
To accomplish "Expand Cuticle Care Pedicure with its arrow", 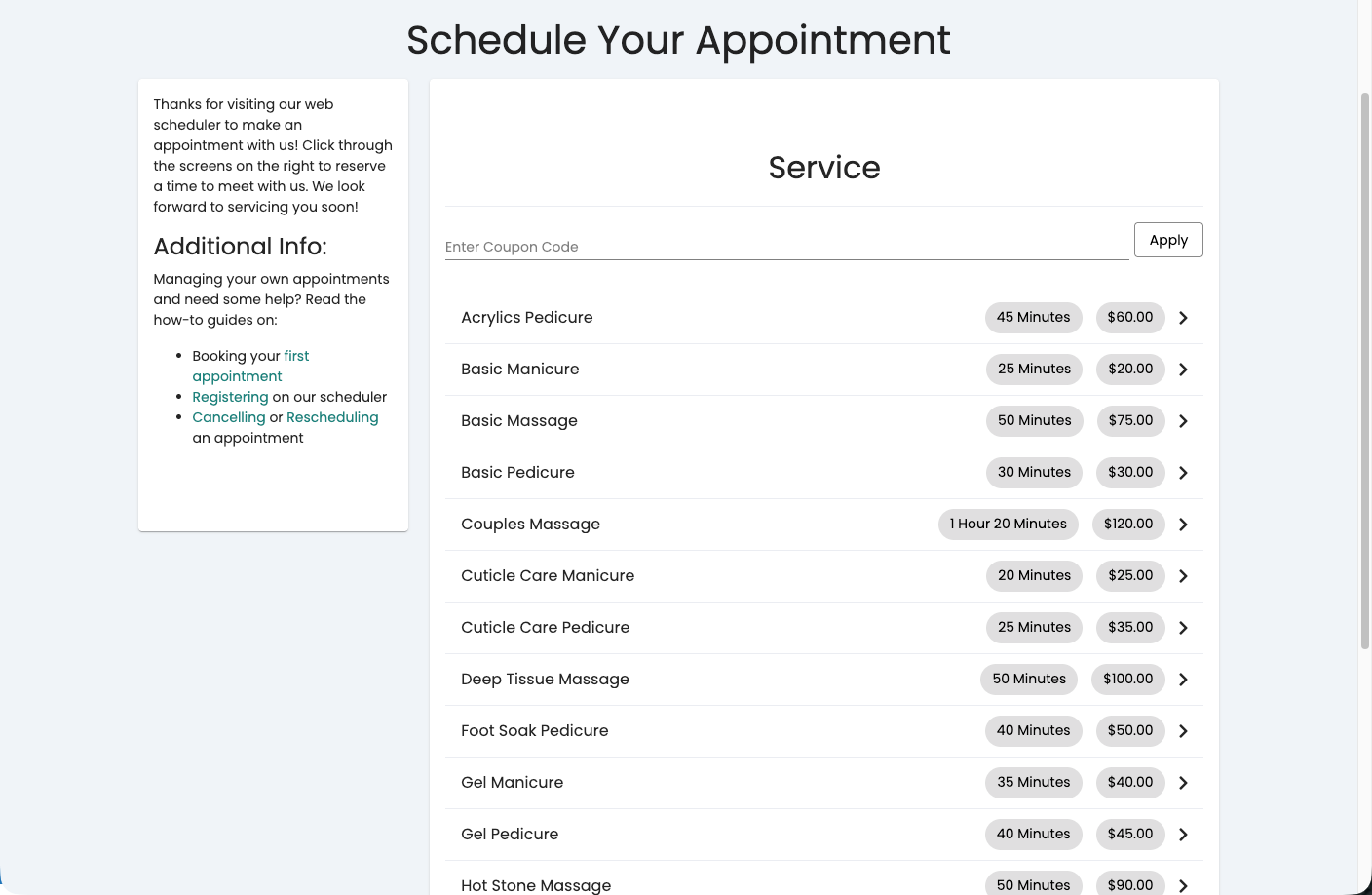I will pos(1183,628).
